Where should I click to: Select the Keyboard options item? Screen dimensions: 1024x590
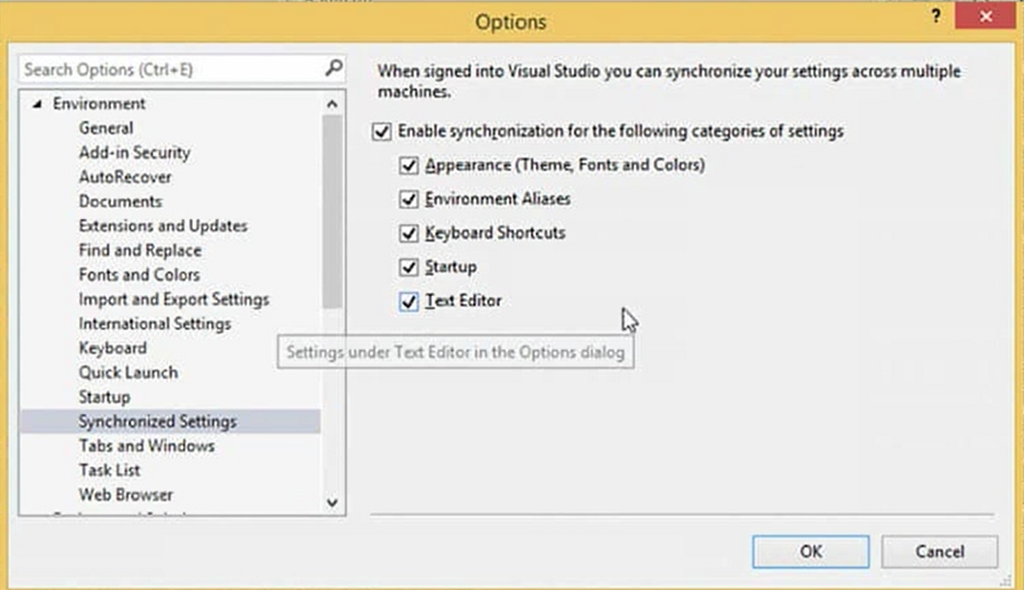[x=112, y=348]
